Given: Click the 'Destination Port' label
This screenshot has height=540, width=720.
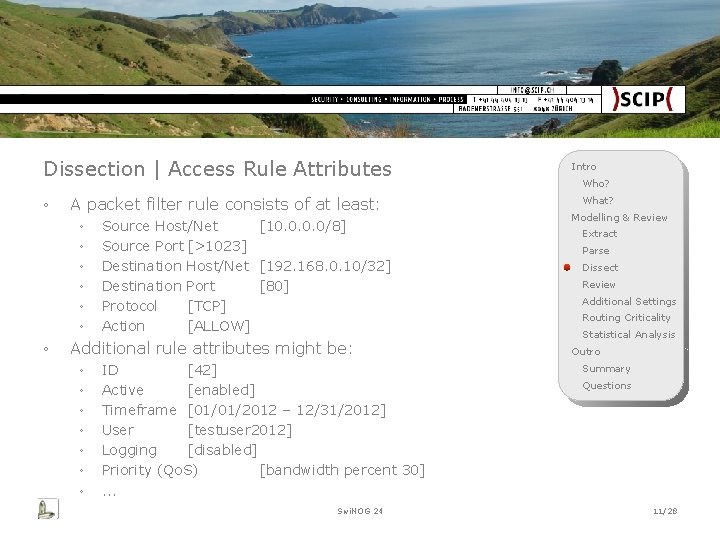Looking at the screenshot, I should [158, 286].
